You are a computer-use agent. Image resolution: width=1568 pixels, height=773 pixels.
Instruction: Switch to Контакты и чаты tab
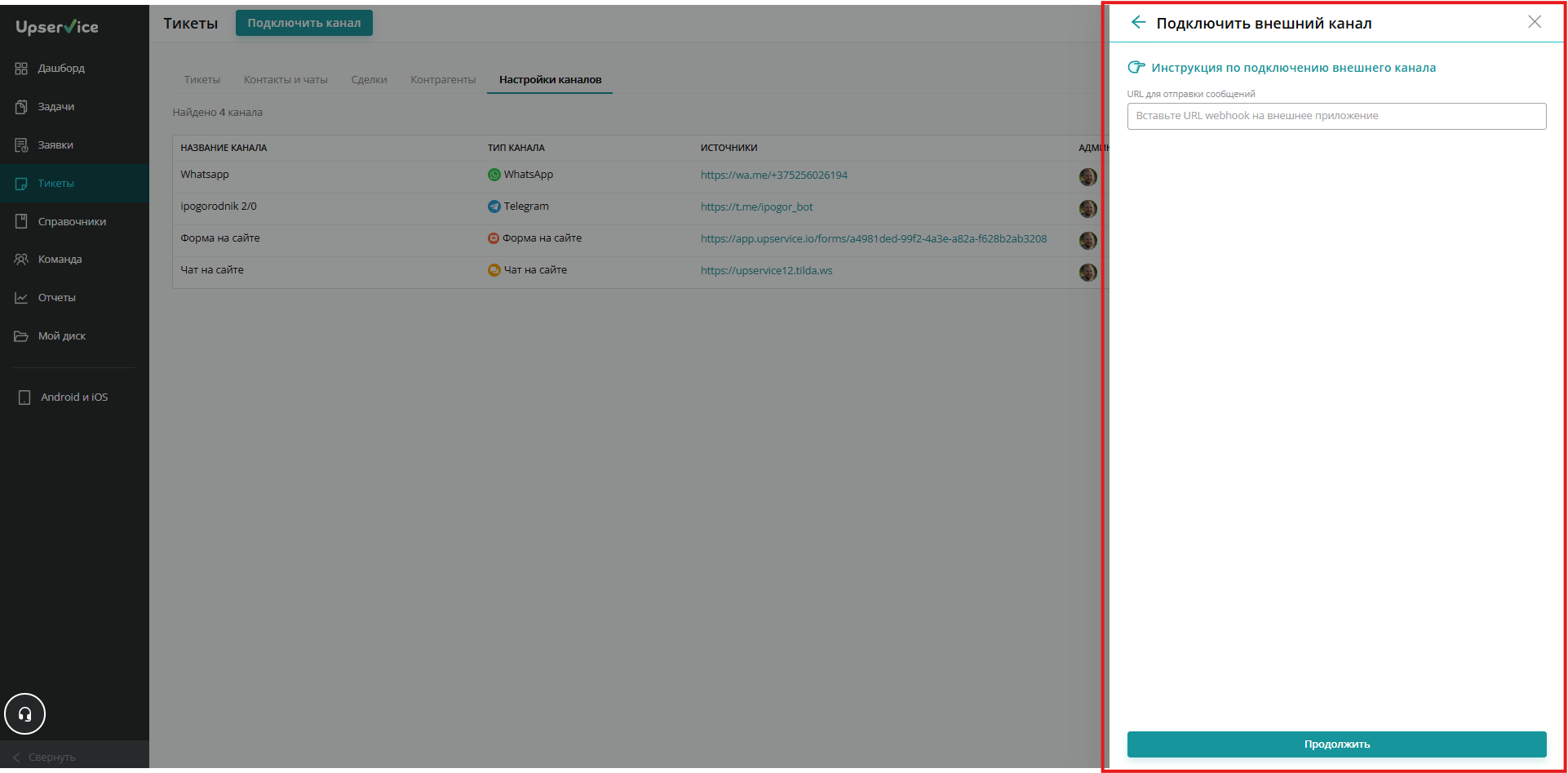coord(286,80)
